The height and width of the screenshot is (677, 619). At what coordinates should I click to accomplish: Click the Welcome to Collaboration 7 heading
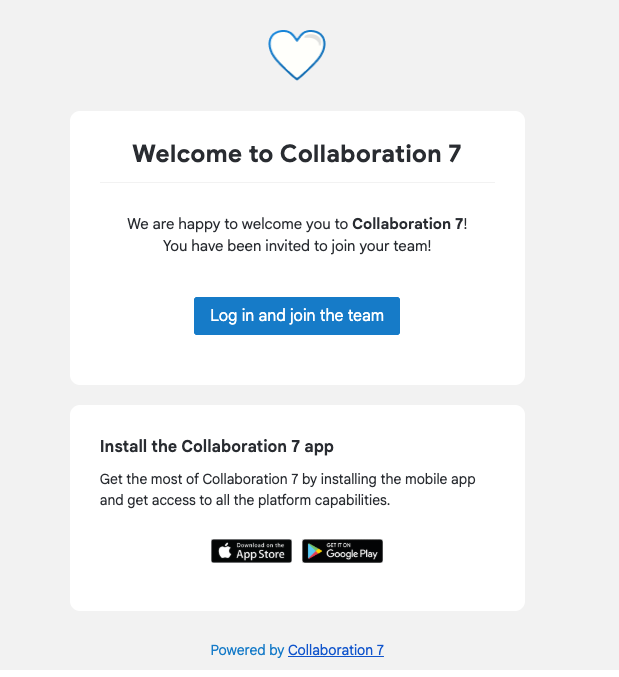click(297, 154)
